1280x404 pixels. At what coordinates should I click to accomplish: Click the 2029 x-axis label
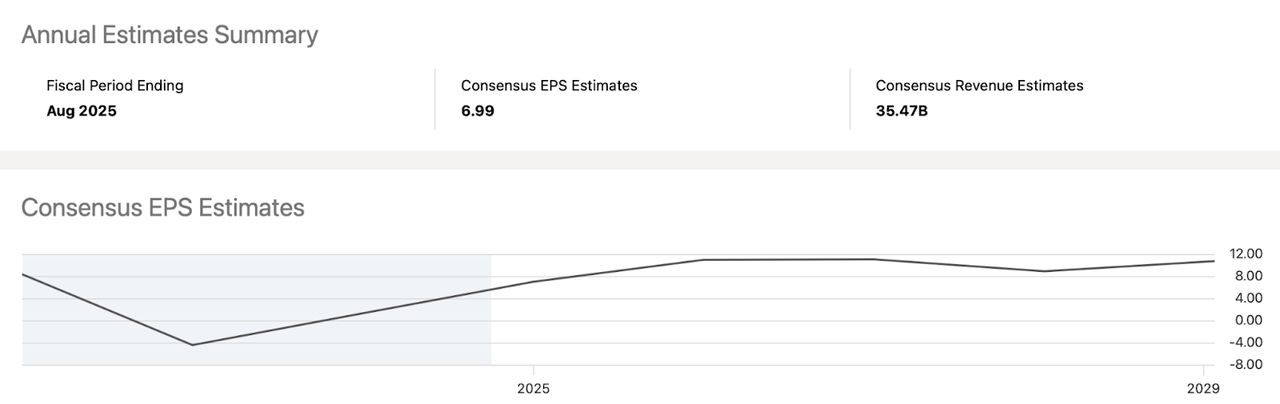pyautogui.click(x=1202, y=387)
